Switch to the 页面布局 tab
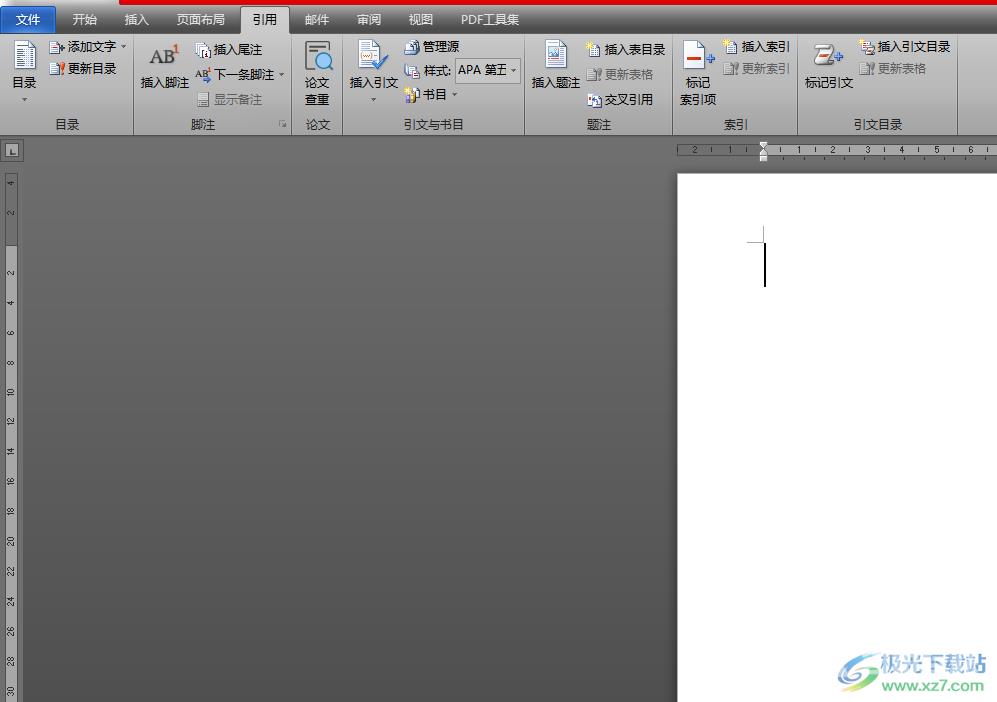 tap(200, 20)
